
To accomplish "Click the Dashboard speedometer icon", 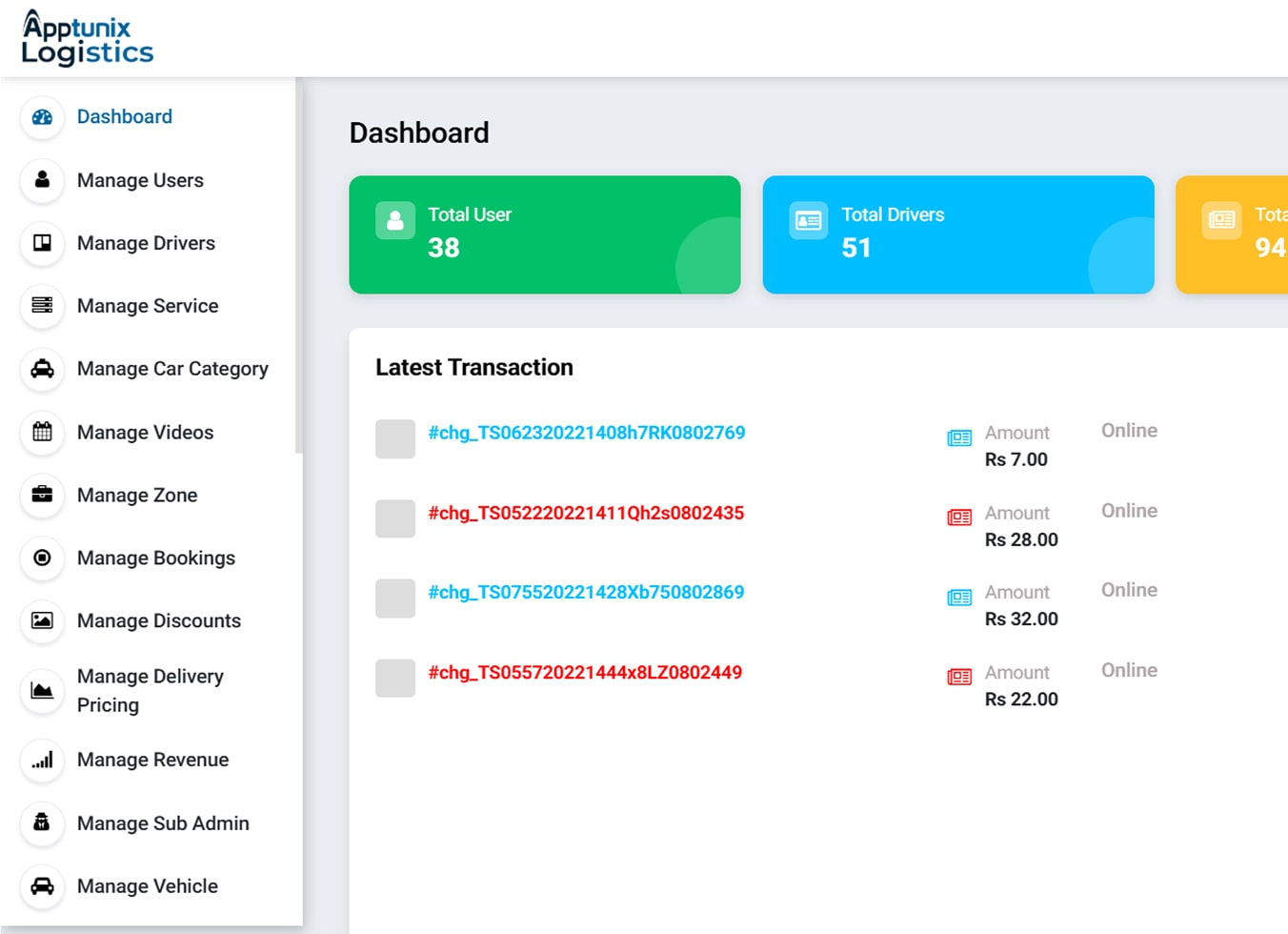I will click(x=42, y=117).
